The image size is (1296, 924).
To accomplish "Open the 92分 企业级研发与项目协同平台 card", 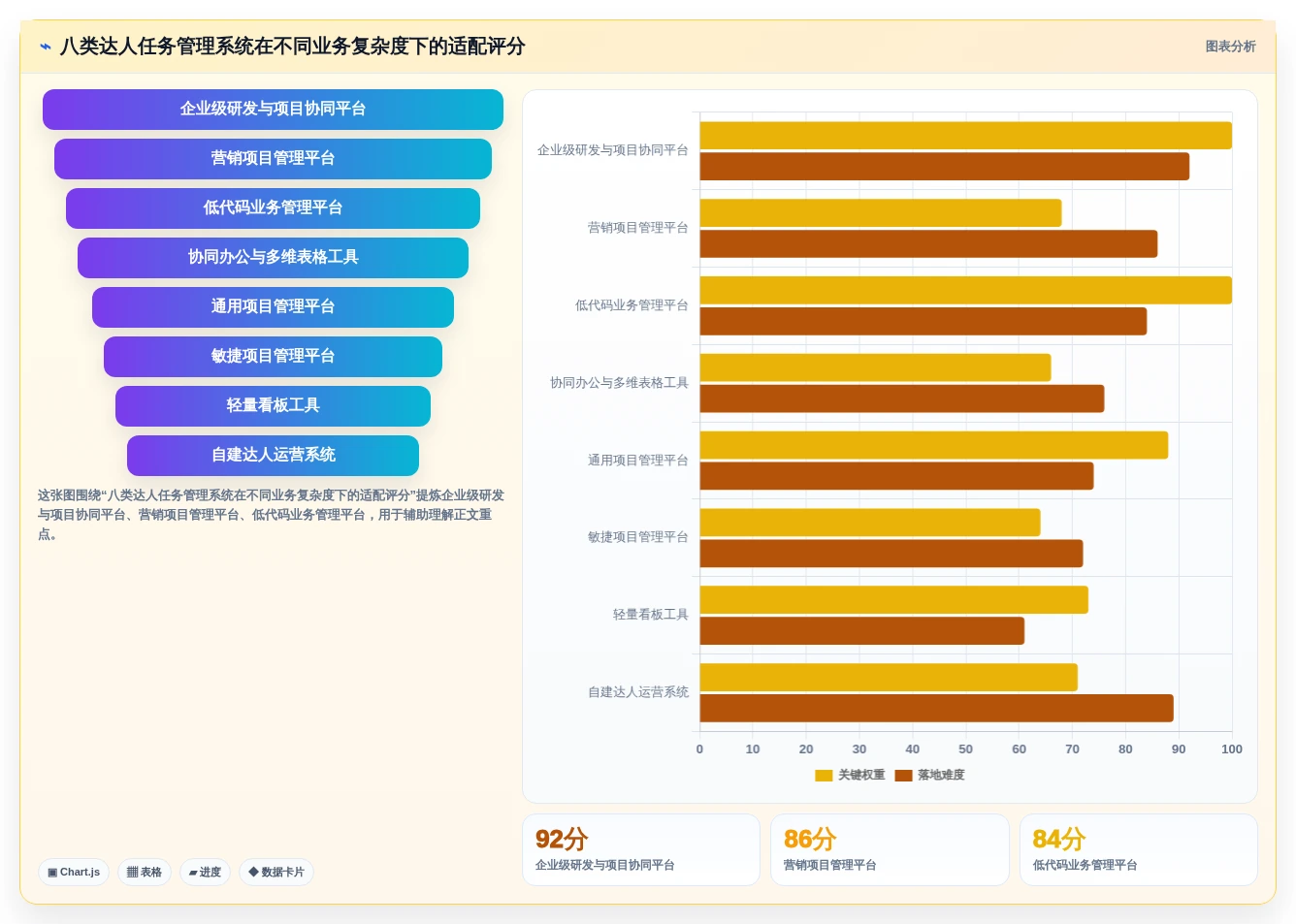I will [x=640, y=849].
